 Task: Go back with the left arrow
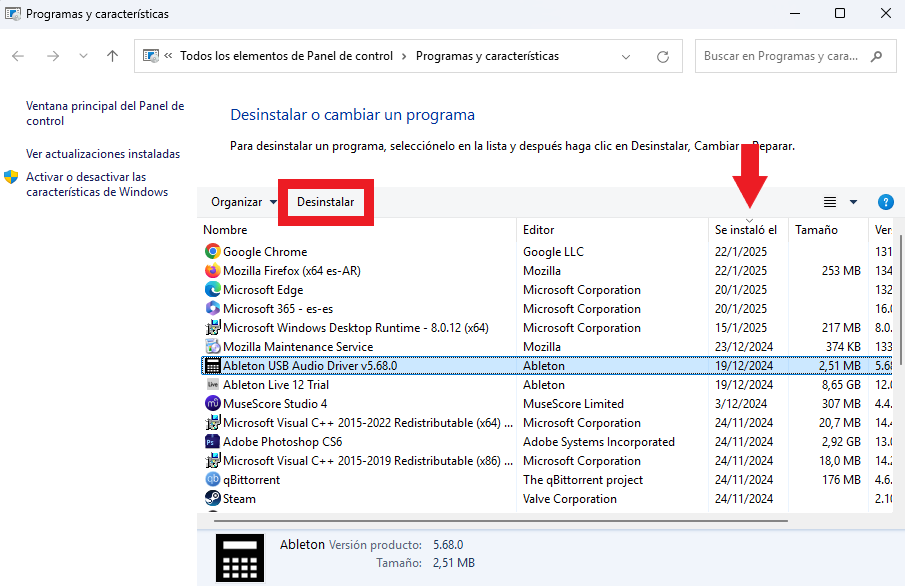click(x=18, y=56)
